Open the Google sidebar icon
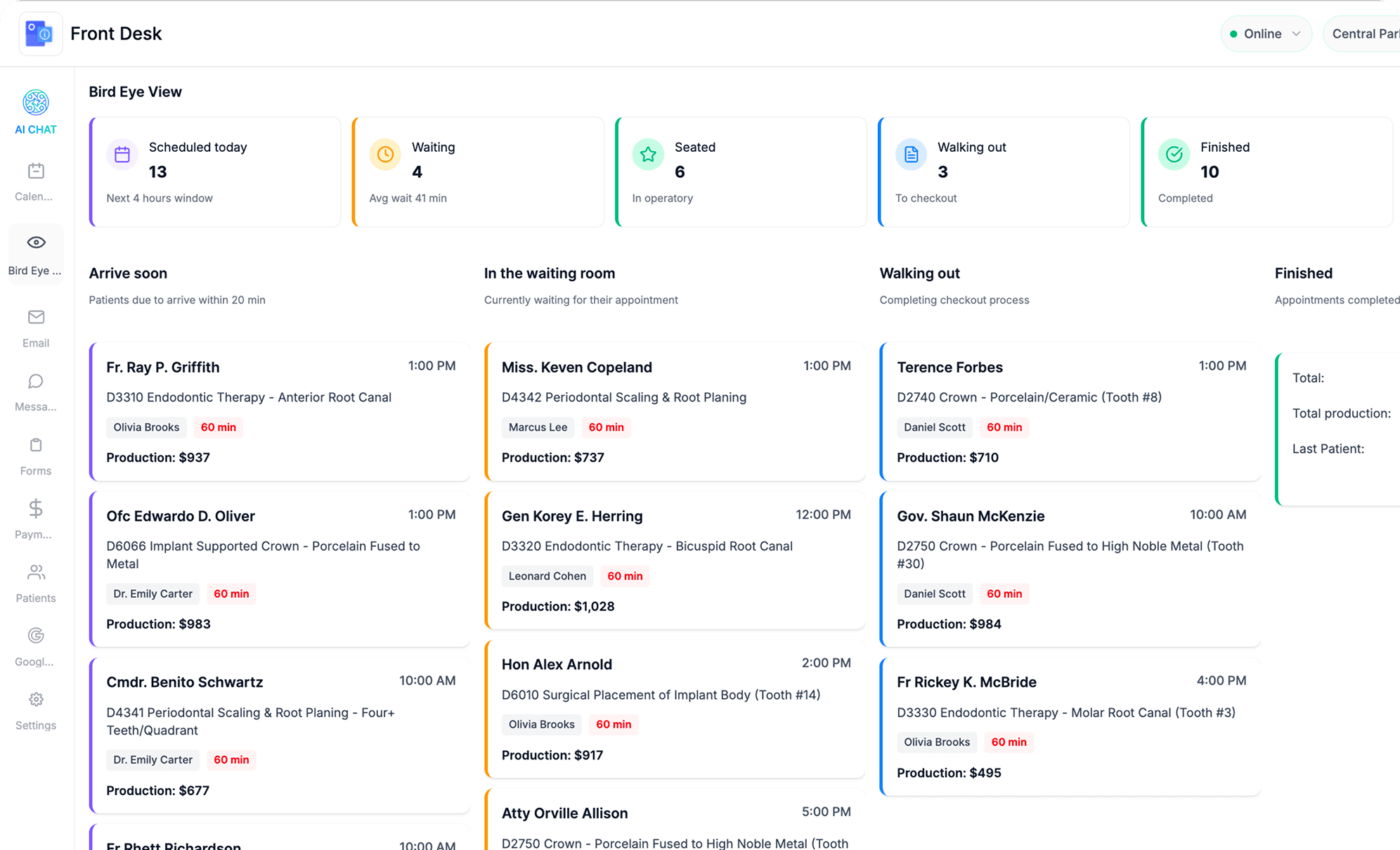 coord(36,636)
